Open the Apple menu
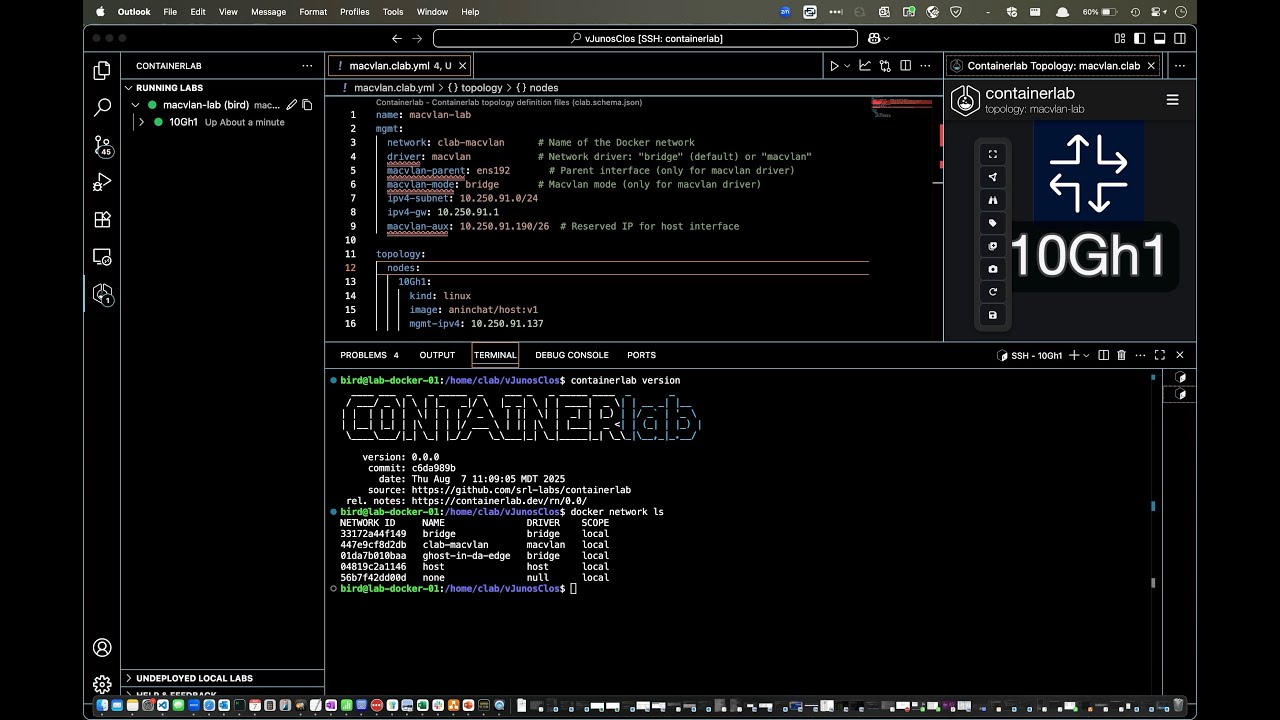1280x720 pixels. 100,12
